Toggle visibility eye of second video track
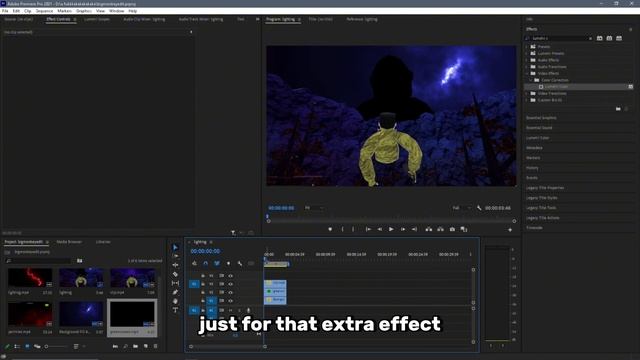Image resolution: width=640 pixels, height=360 pixels. pos(231,284)
